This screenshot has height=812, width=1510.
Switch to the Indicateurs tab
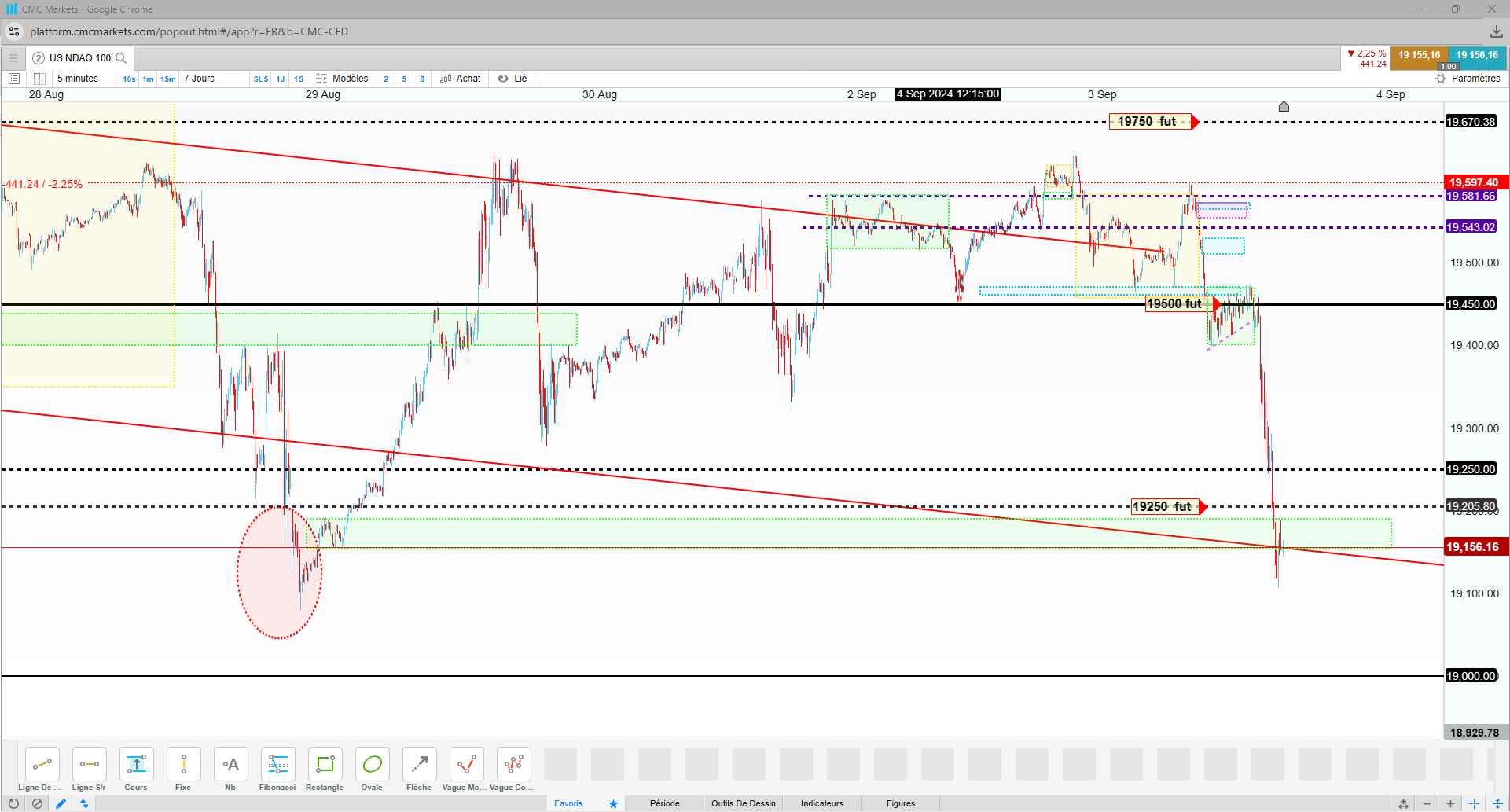point(821,803)
